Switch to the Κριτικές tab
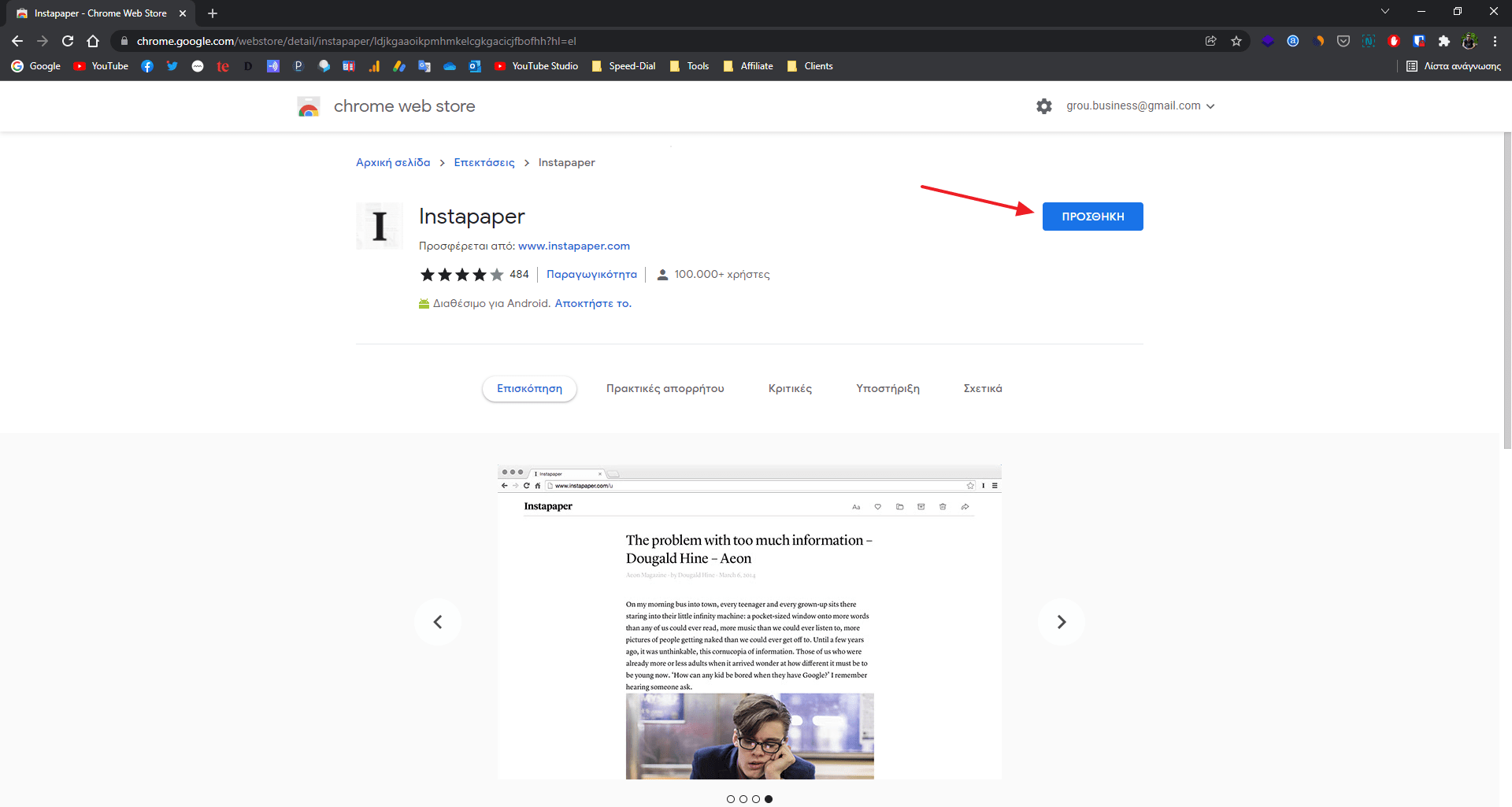 (x=790, y=389)
